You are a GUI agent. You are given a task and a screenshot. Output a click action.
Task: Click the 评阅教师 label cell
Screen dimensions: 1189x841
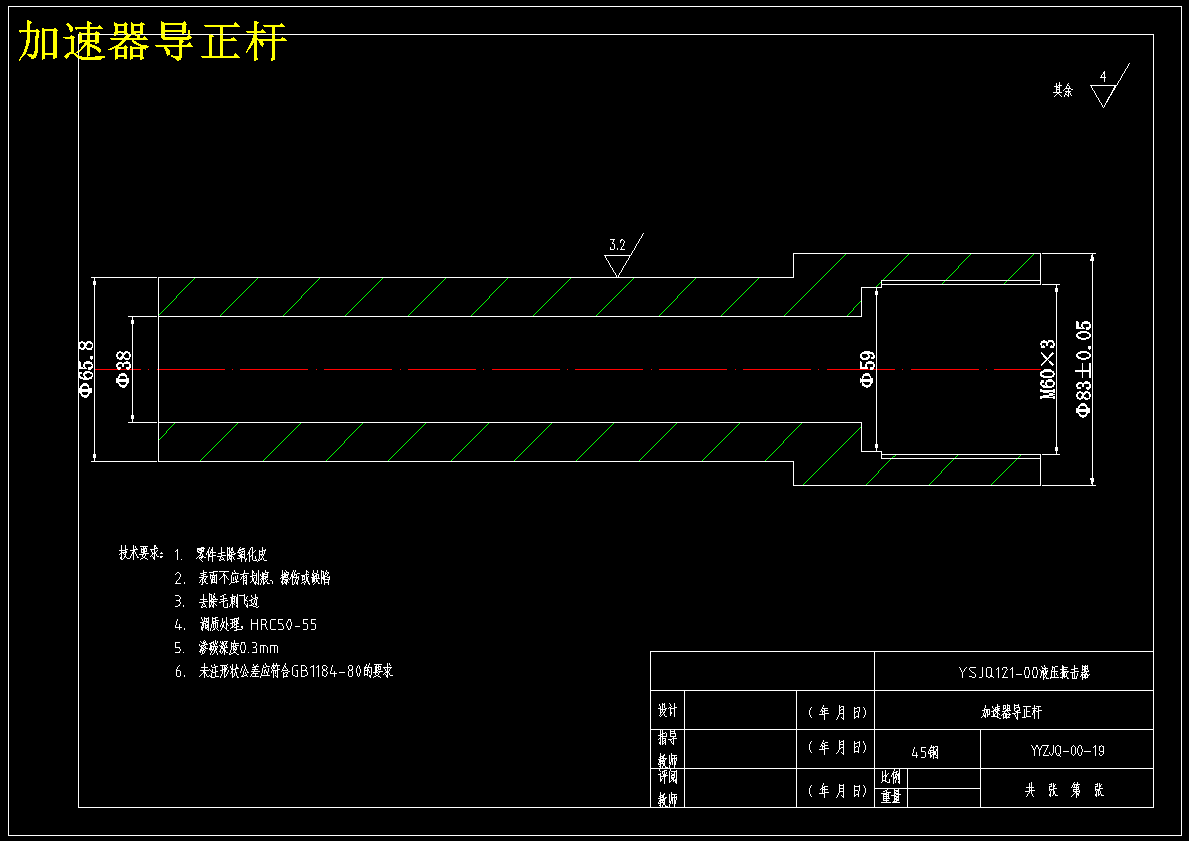click(x=667, y=788)
